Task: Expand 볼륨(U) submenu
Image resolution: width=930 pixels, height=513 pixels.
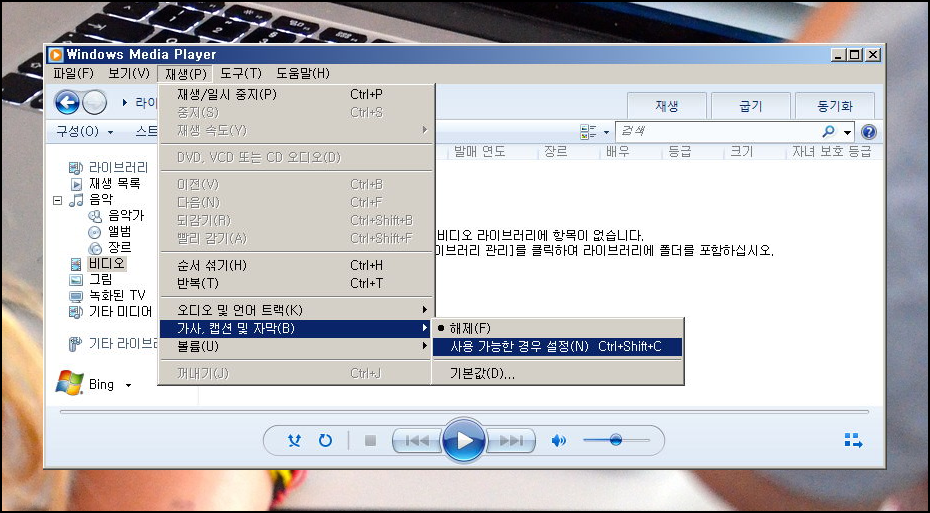Action: [x=297, y=346]
